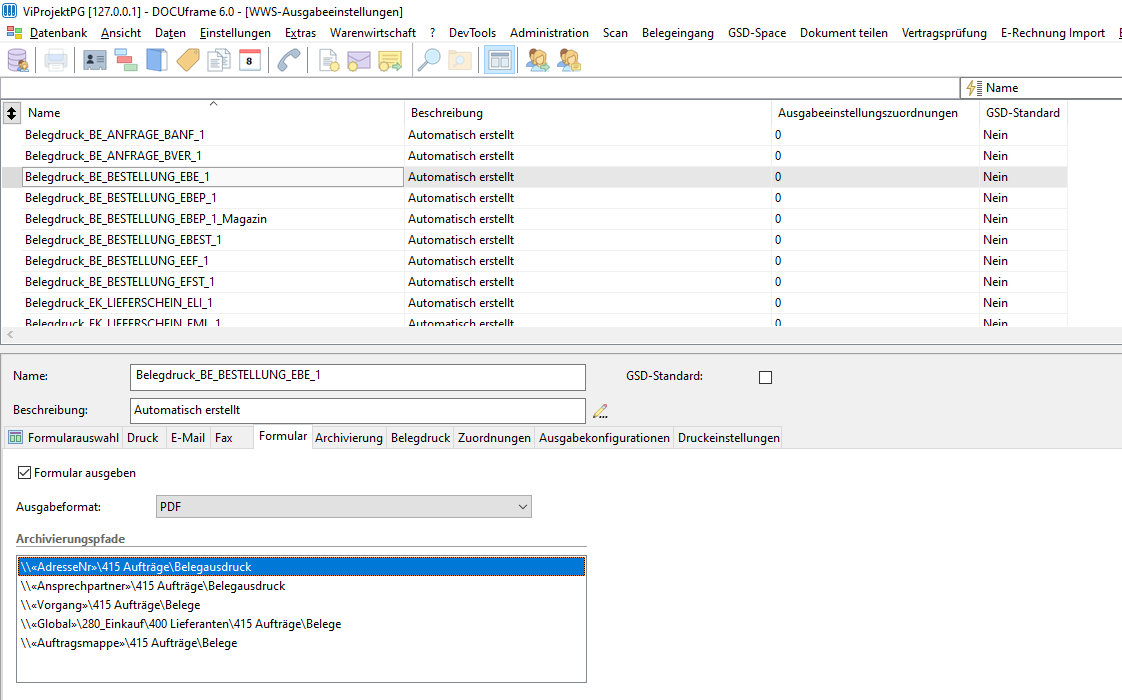Switch to the Druck tab
Viewport: 1122px width, 700px height.
click(142, 437)
